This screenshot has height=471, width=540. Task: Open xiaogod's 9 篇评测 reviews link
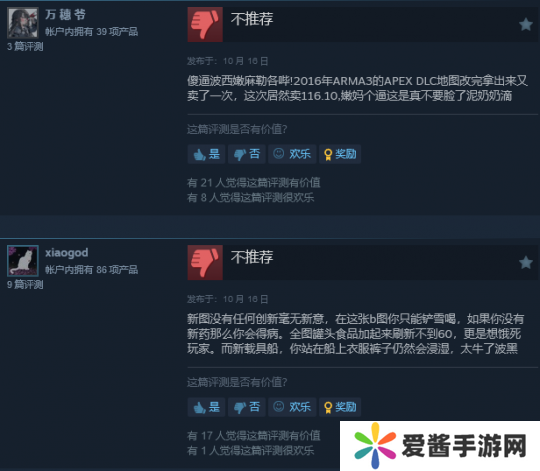[x=25, y=284]
